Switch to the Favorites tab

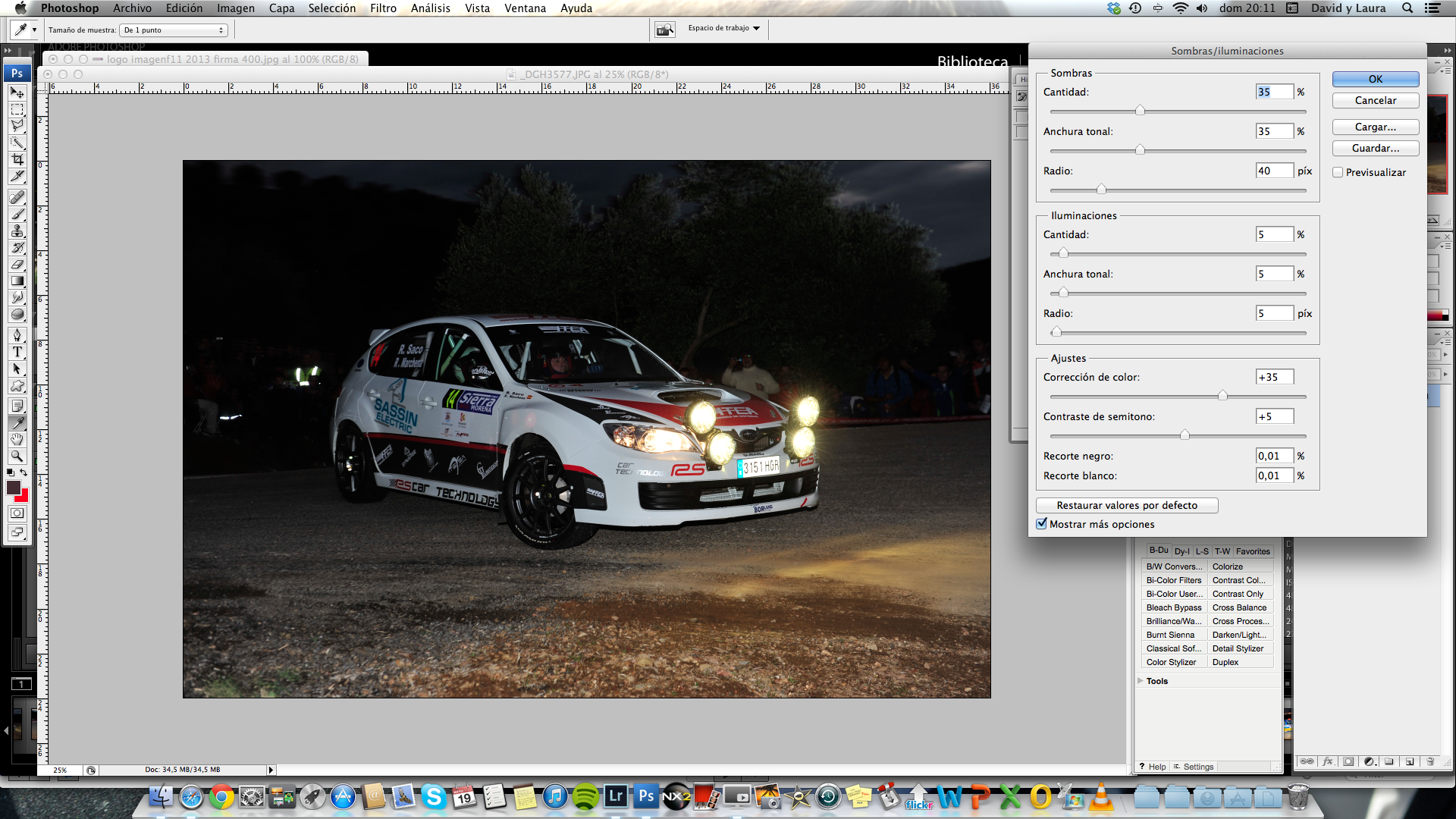pyautogui.click(x=1252, y=551)
